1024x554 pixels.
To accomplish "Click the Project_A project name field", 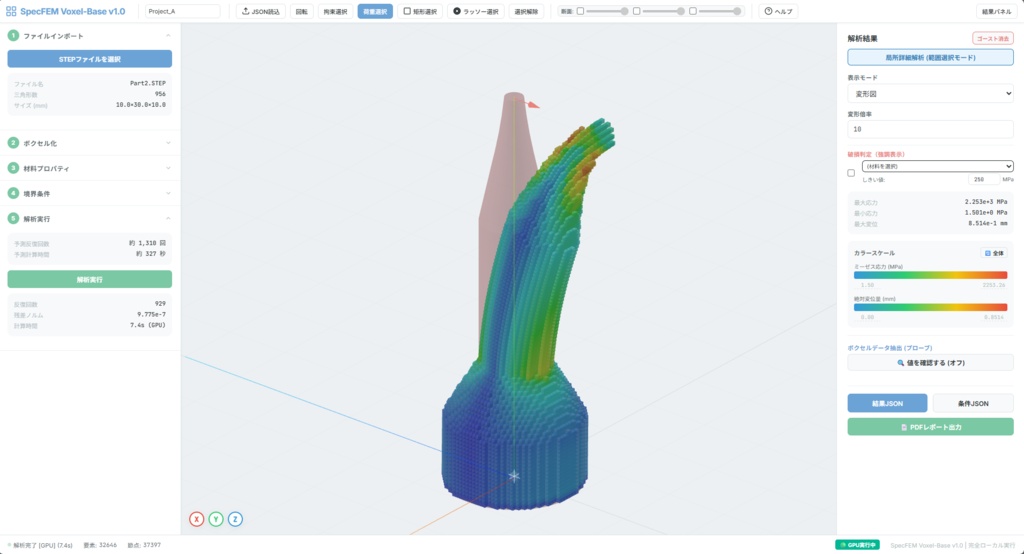I will tap(182, 11).
